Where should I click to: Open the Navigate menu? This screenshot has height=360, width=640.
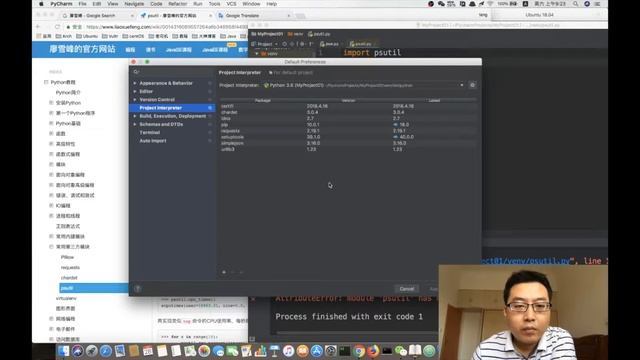(x=134, y=4)
